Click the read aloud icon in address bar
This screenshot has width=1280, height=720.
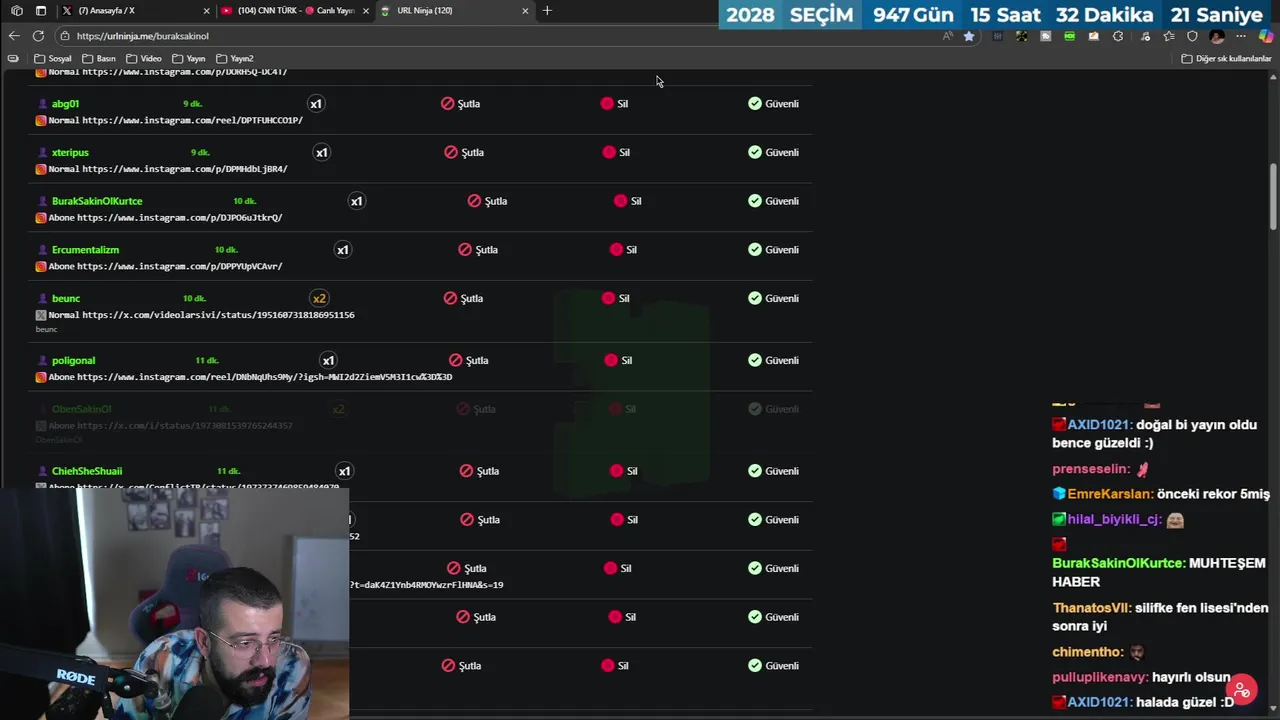click(x=947, y=36)
